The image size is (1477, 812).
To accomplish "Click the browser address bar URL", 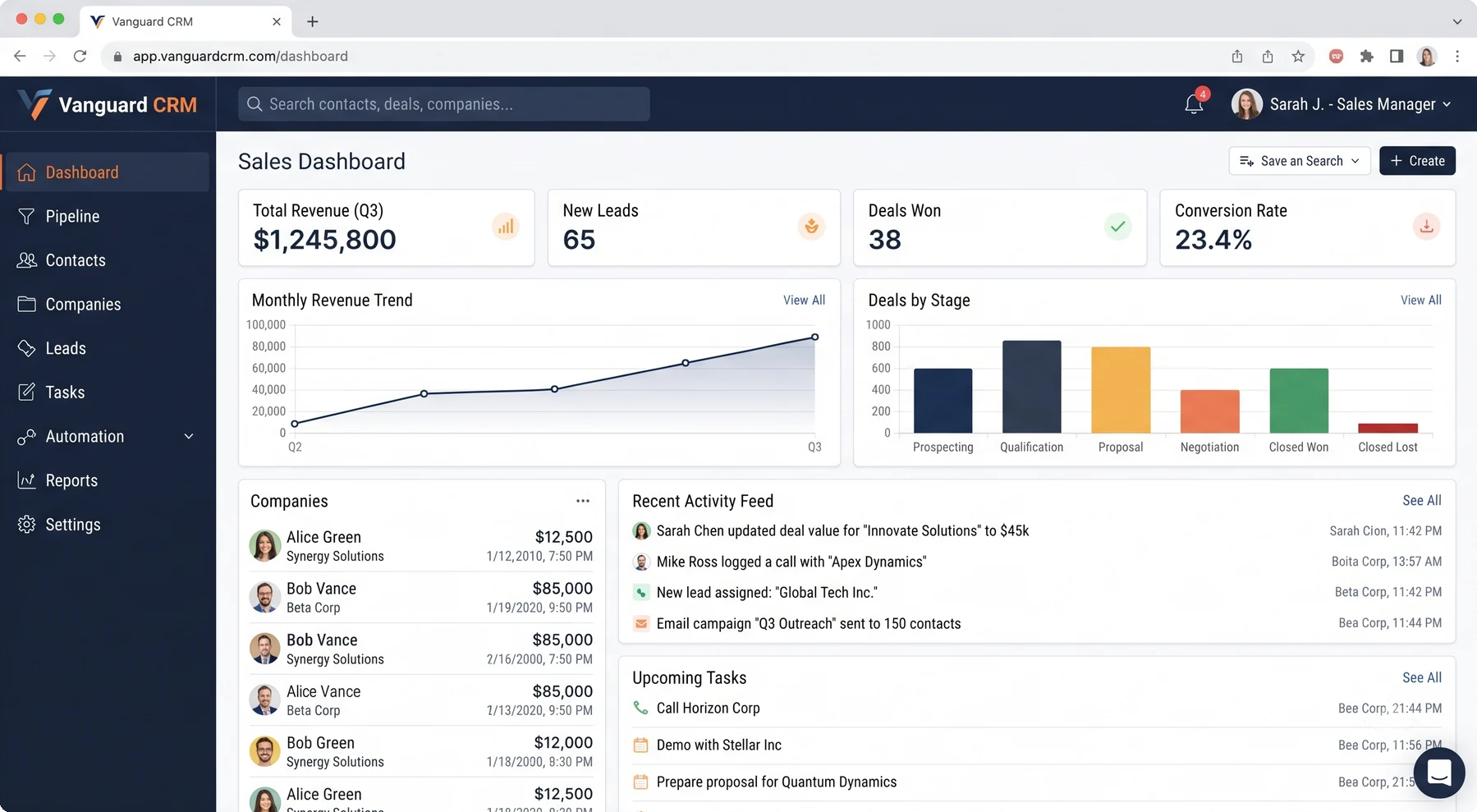I will [x=241, y=56].
